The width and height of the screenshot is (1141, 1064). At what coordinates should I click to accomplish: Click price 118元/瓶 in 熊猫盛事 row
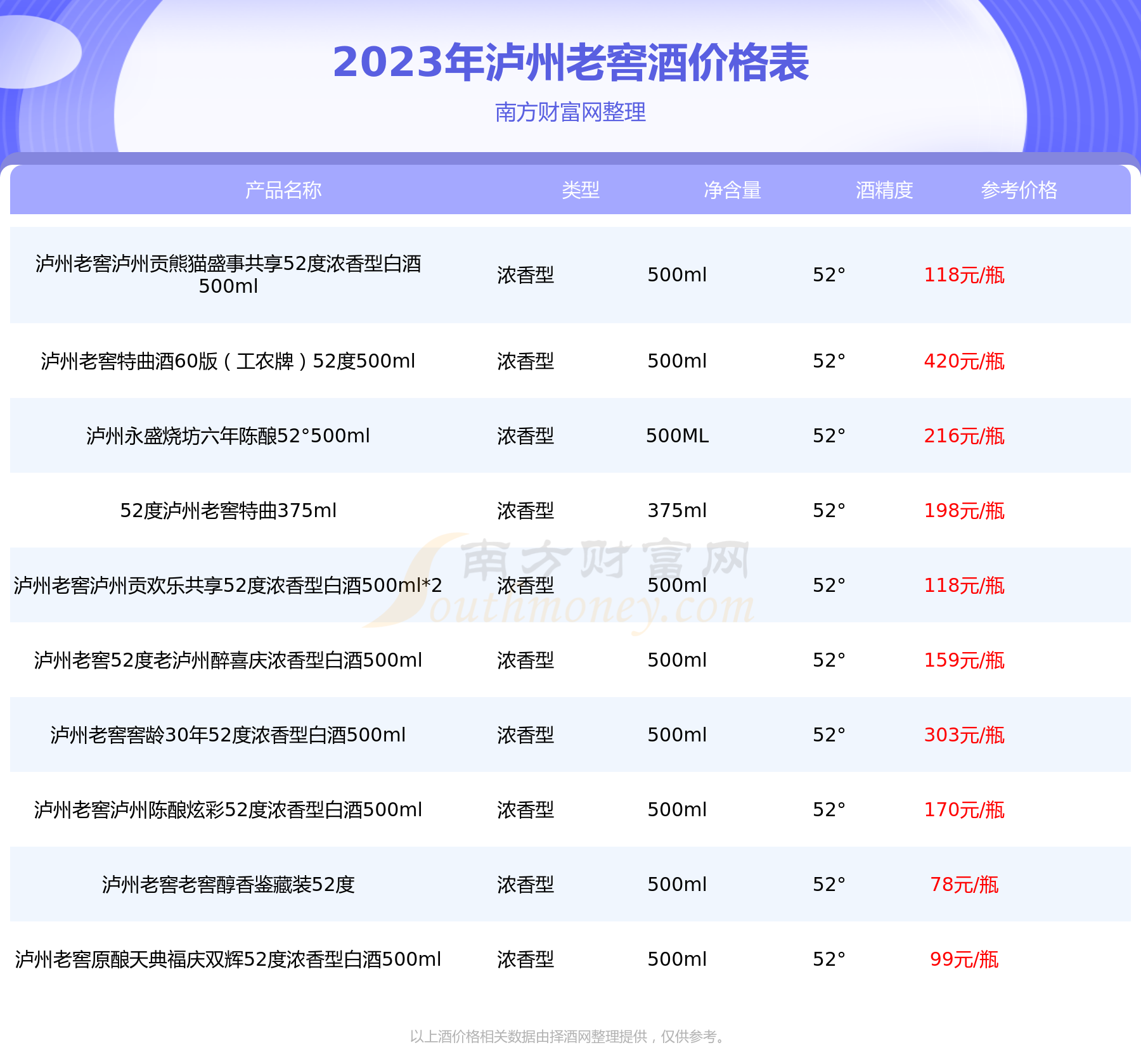964,275
